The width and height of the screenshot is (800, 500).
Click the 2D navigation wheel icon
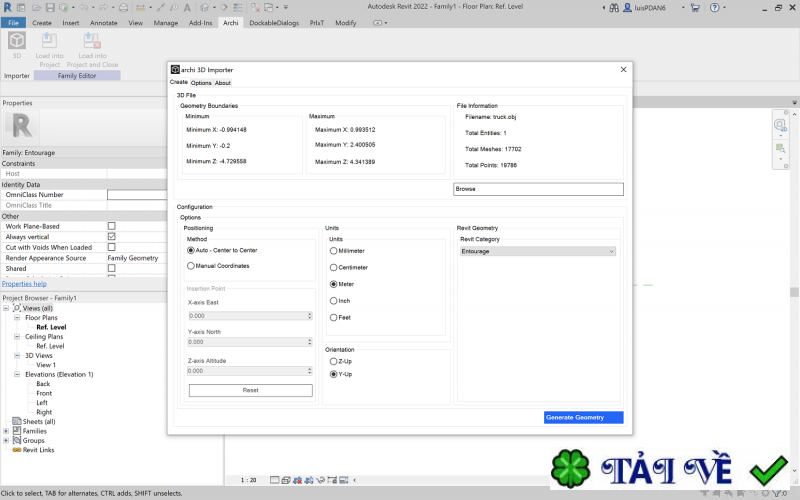click(780, 124)
